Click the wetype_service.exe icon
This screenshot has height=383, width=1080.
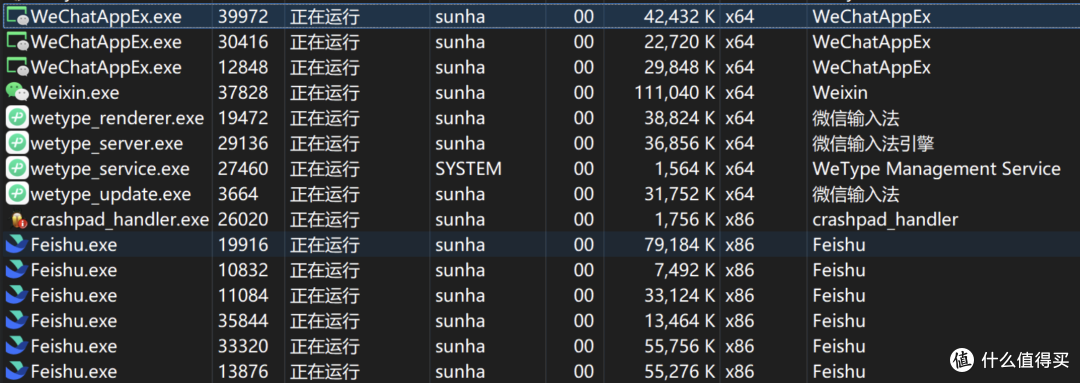point(17,169)
